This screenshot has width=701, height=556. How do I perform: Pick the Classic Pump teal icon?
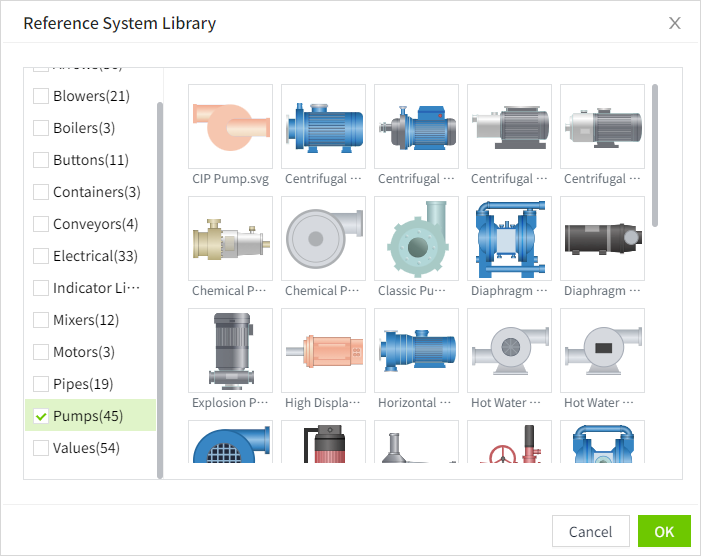point(416,238)
